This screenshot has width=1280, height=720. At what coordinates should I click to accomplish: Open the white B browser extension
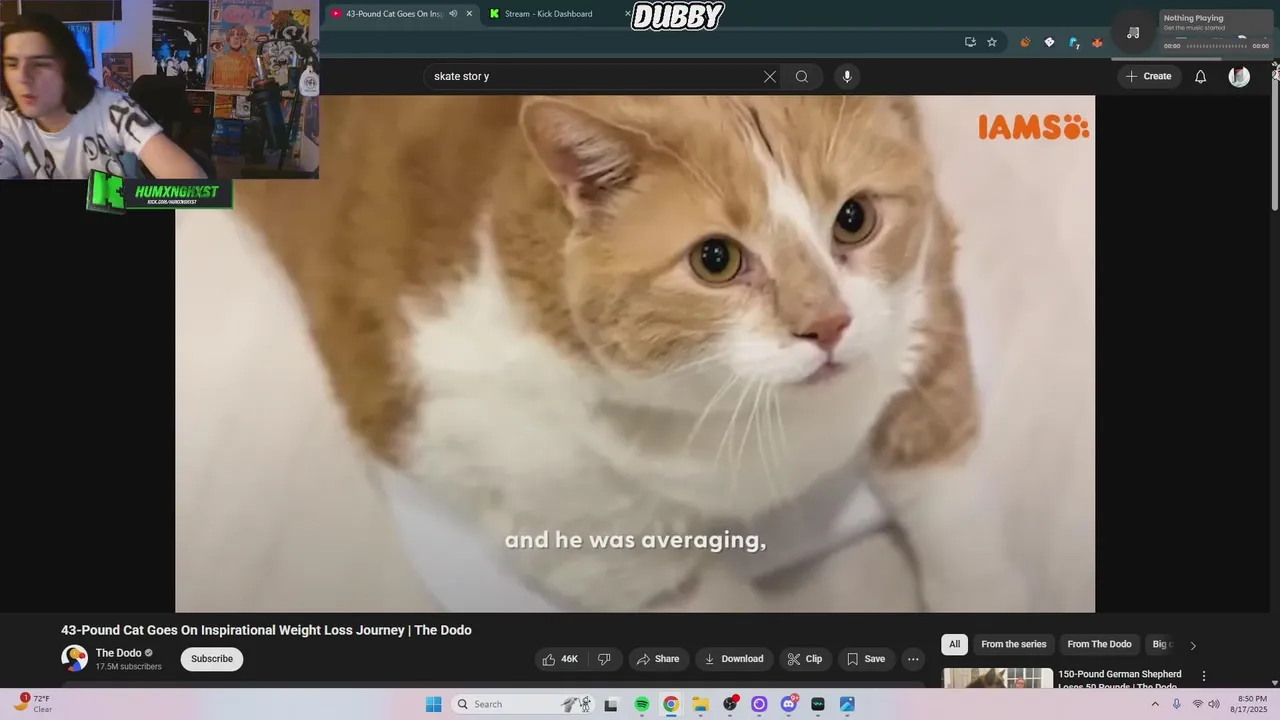(1049, 42)
